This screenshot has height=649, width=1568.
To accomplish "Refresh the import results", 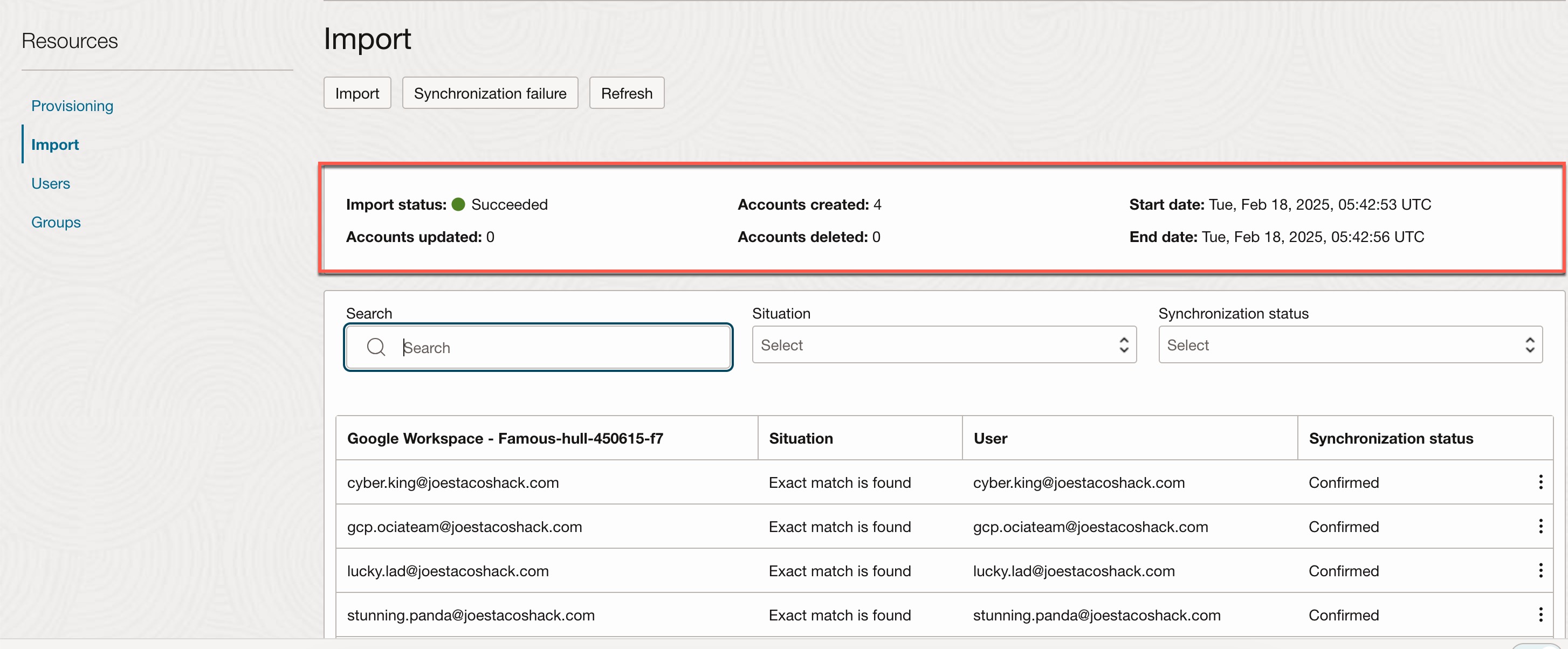I will pos(625,93).
